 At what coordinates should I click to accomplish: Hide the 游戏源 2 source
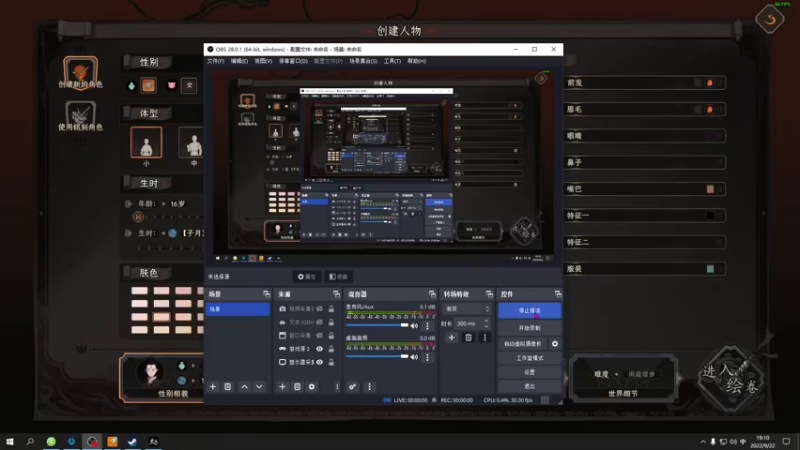pos(319,349)
